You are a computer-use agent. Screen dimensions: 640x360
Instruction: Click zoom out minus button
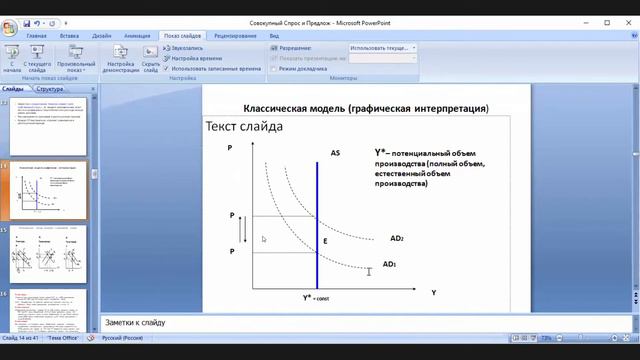(560, 338)
